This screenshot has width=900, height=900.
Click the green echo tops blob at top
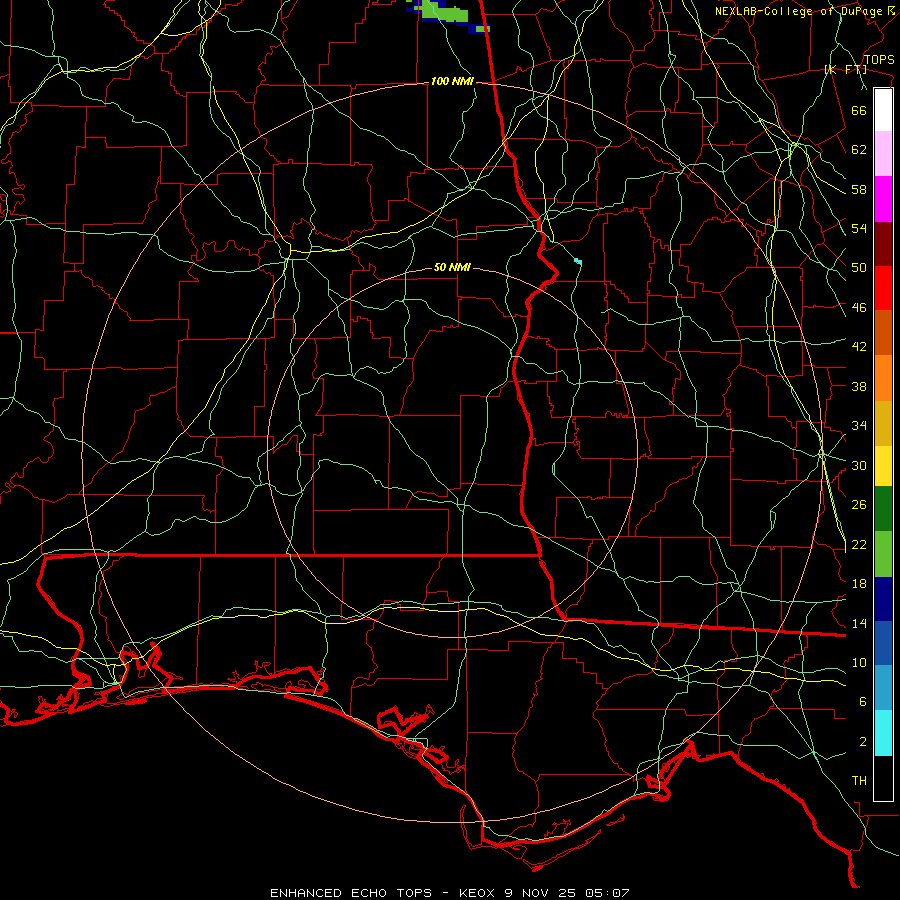coord(447,13)
